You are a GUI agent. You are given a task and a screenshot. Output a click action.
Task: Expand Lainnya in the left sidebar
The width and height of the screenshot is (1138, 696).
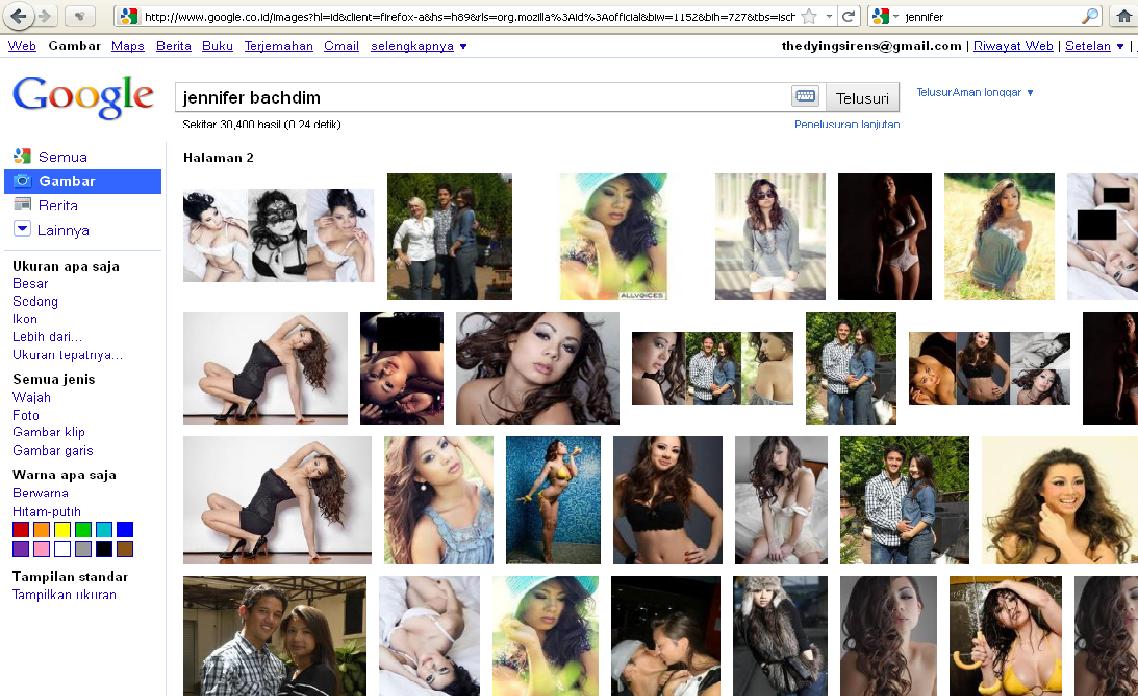click(64, 230)
